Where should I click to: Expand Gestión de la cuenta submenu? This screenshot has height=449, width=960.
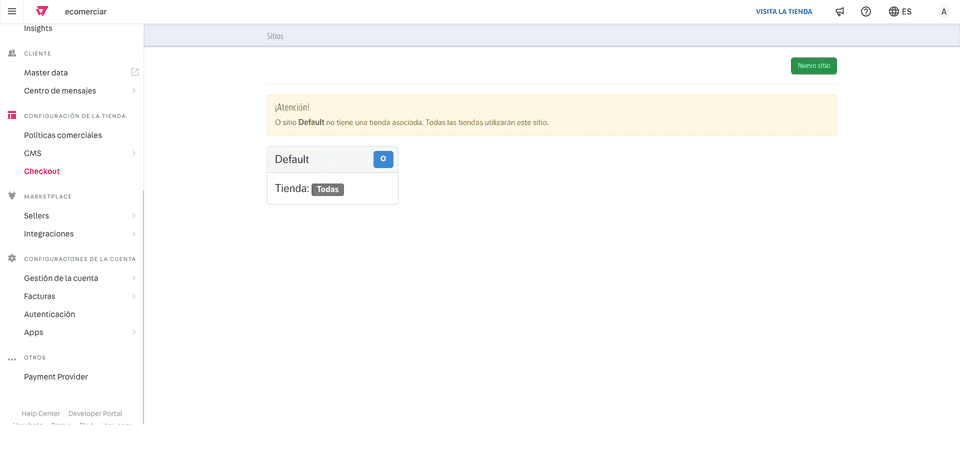click(134, 278)
